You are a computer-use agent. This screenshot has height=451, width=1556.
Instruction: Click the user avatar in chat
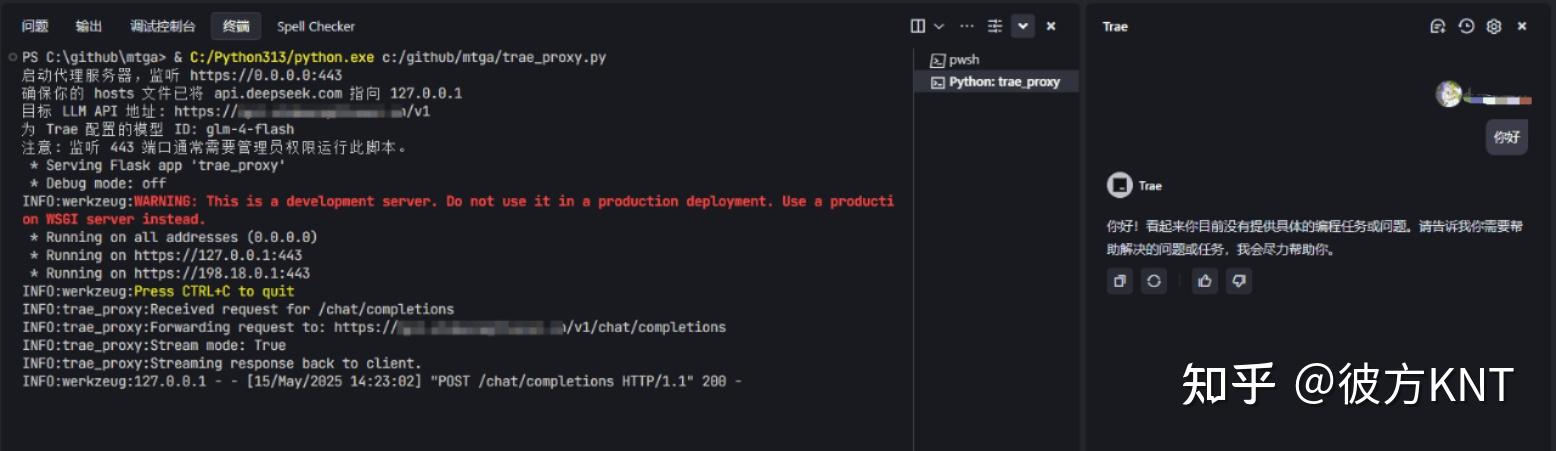[1448, 94]
